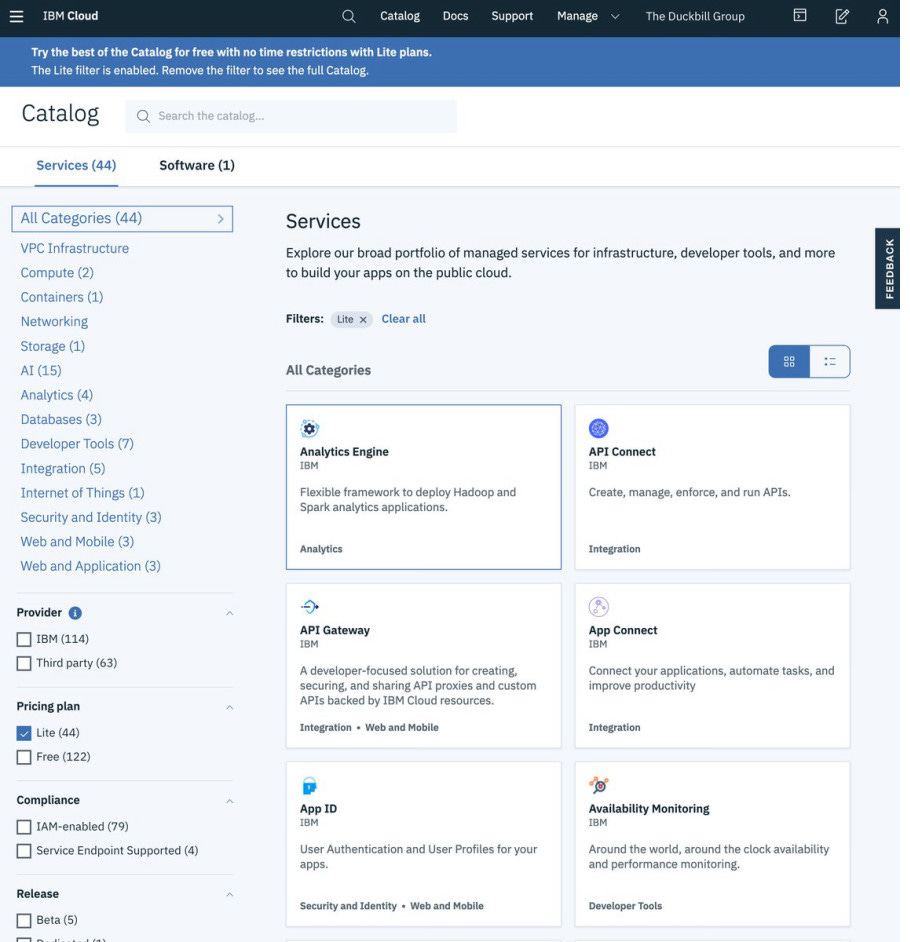Click the Provider info icon
This screenshot has width=910, height=942.
click(75, 613)
